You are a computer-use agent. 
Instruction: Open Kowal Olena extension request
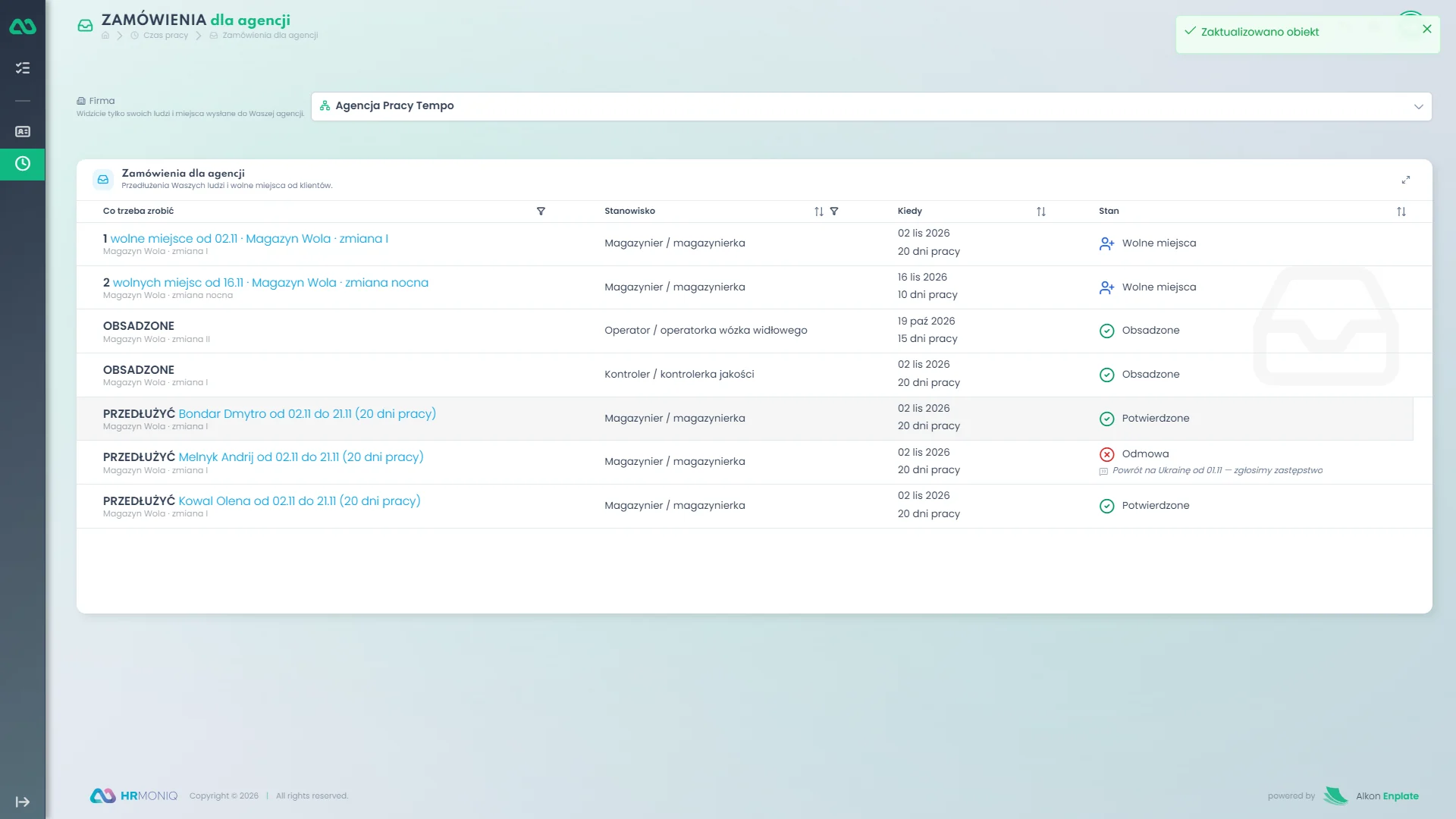[x=300, y=501]
